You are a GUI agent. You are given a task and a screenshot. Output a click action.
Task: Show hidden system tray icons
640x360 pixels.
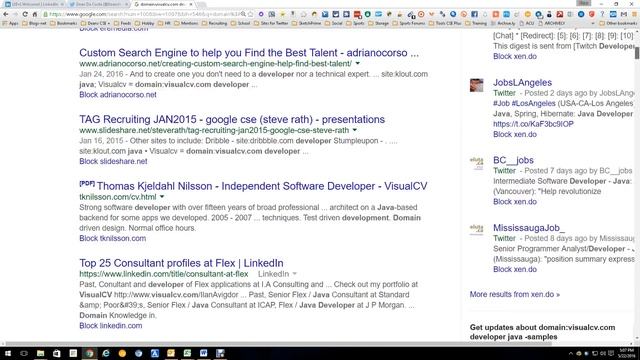click(x=571, y=353)
